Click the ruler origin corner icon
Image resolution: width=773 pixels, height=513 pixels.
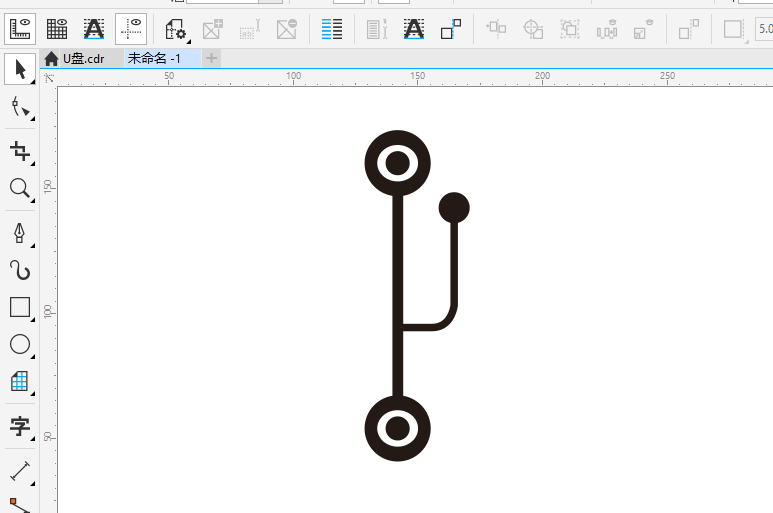tap(49, 78)
